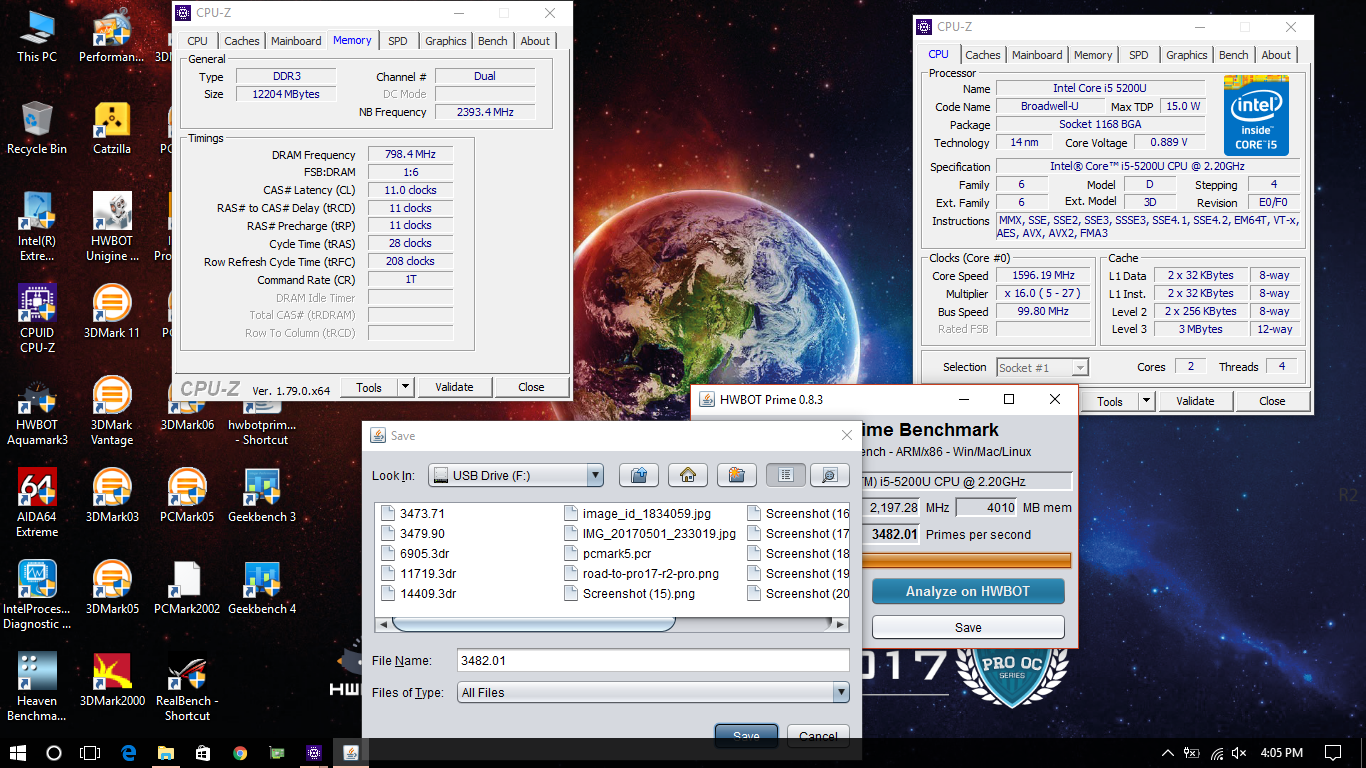Select the HWBOT Aquamark3 desktop icon
1366x768 pixels.
(37, 411)
